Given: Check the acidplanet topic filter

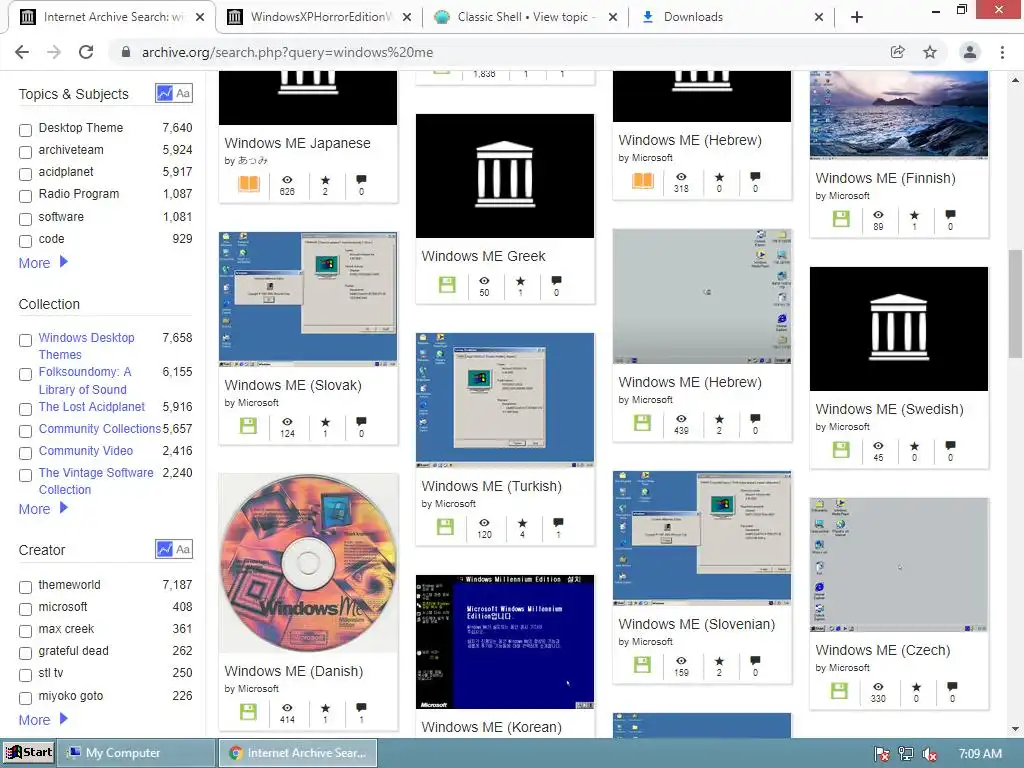Looking at the screenshot, I should click(x=25, y=174).
